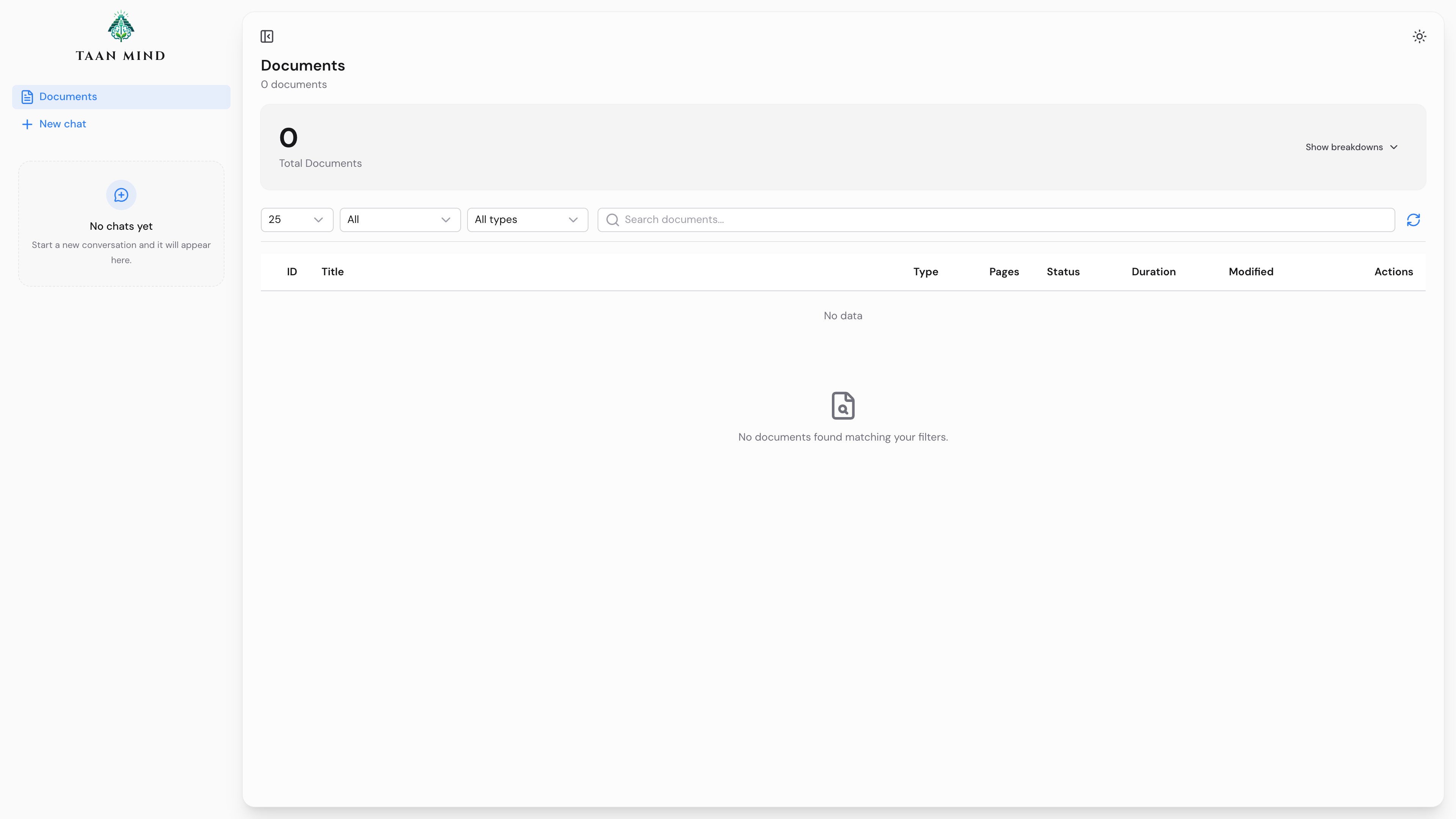The width and height of the screenshot is (1456, 819).
Task: Click 'No documents found matching your filters.'
Action: coord(843,438)
